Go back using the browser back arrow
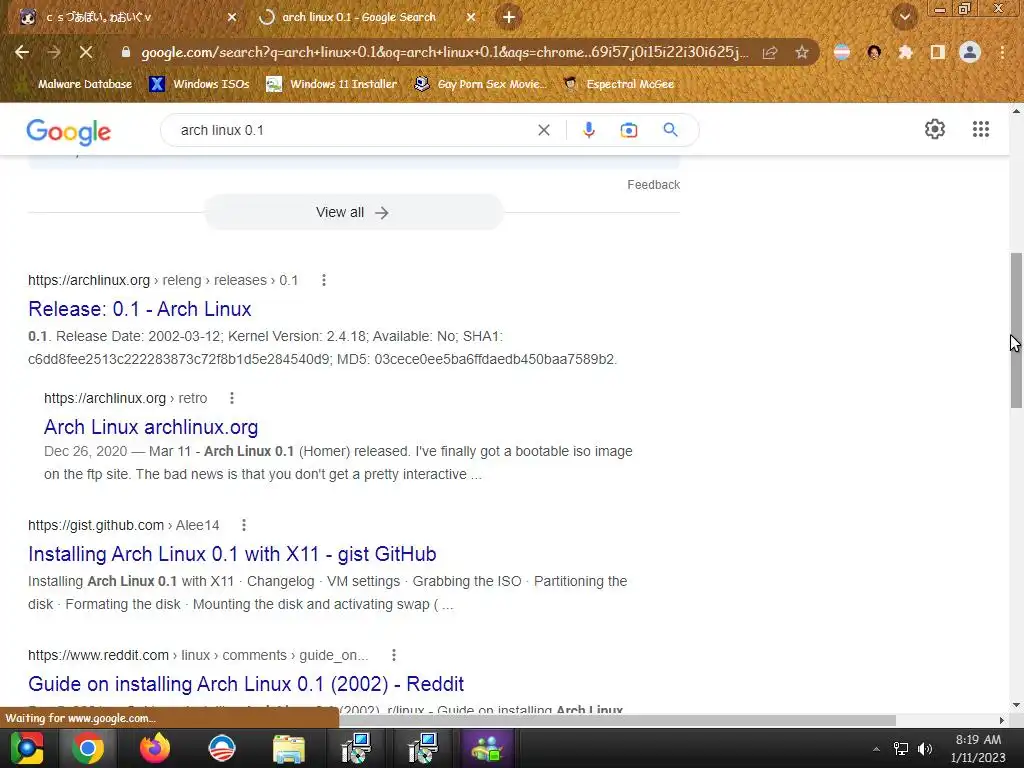The height and width of the screenshot is (768, 1024). [x=22, y=52]
